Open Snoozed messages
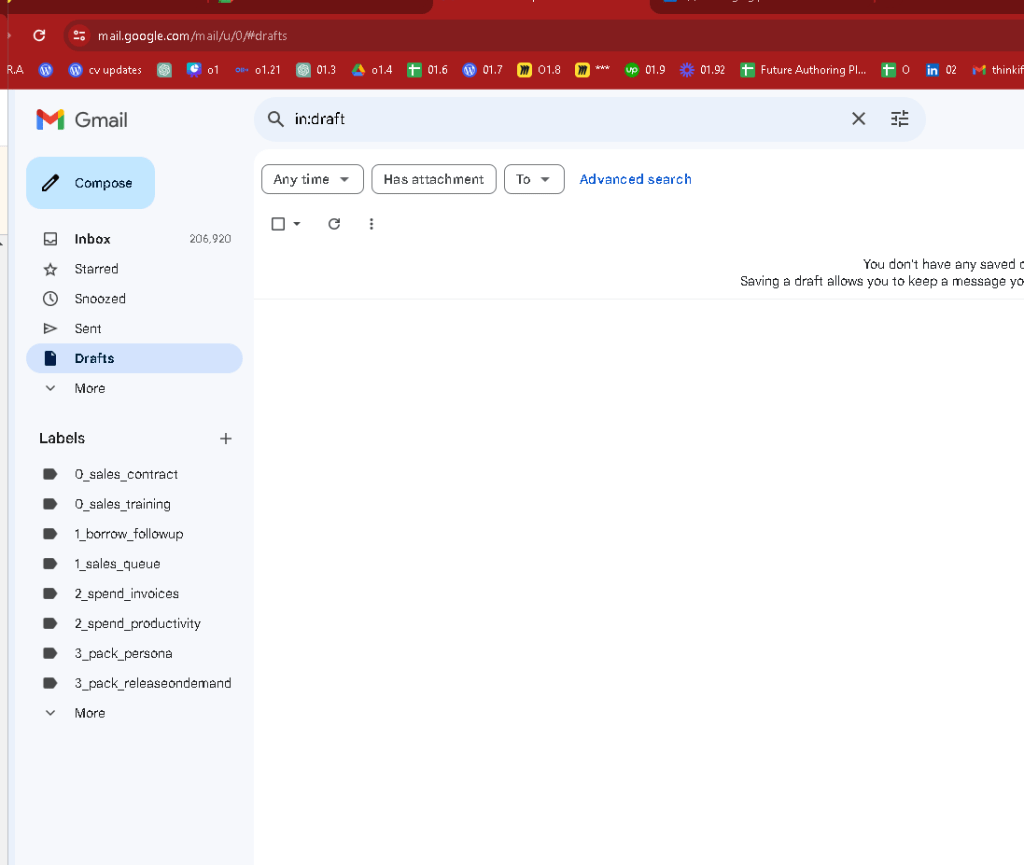 (x=134, y=298)
